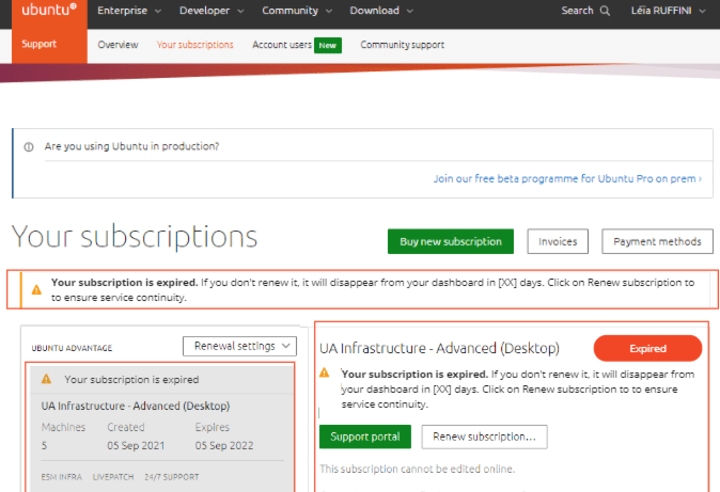The width and height of the screenshot is (720, 492).
Task: Click the Support portal button
Action: pyautogui.click(x=365, y=436)
